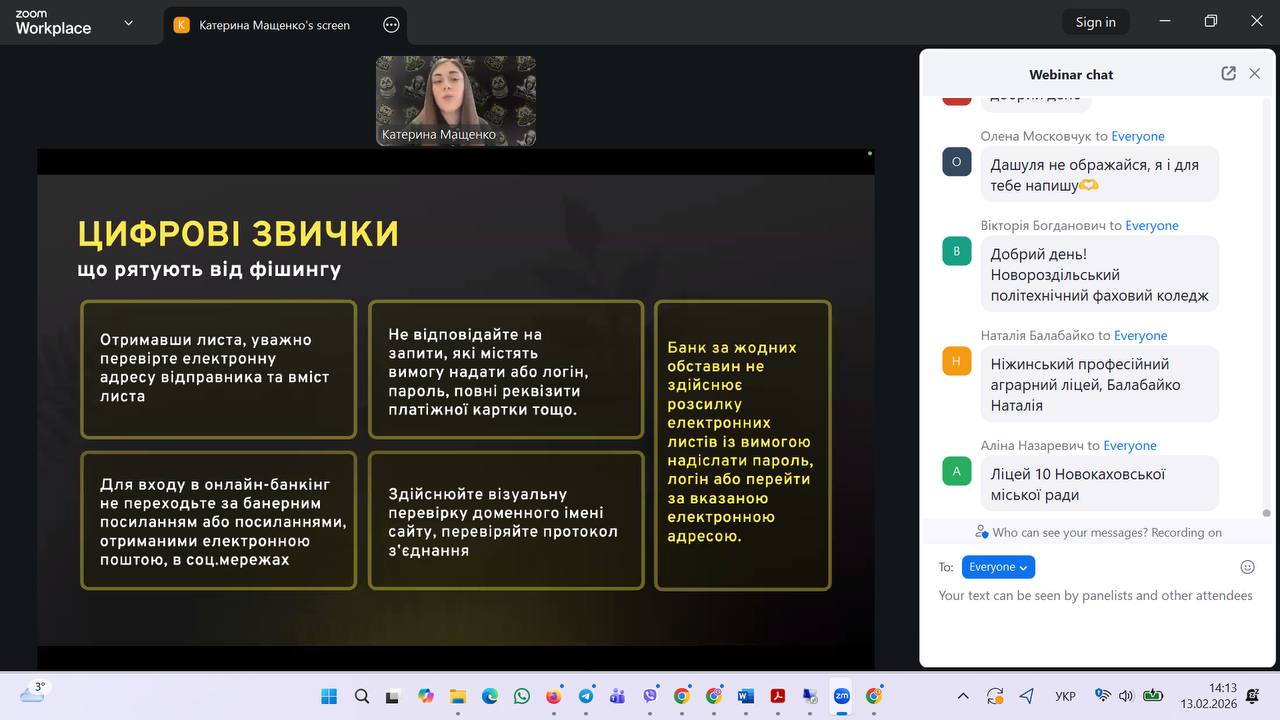Pop out the Webinar chat window
The image size is (1280, 720).
click(1228, 73)
